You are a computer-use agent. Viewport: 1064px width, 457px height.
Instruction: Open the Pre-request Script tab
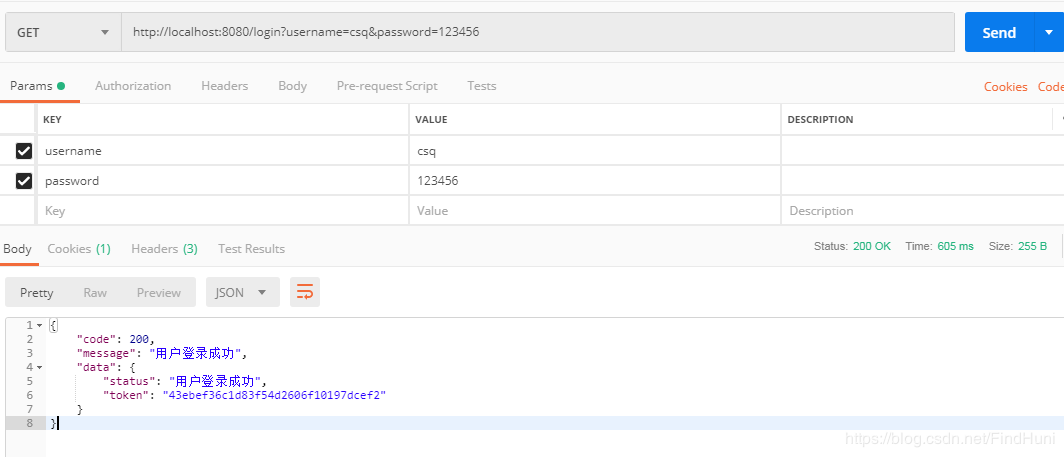(x=387, y=86)
